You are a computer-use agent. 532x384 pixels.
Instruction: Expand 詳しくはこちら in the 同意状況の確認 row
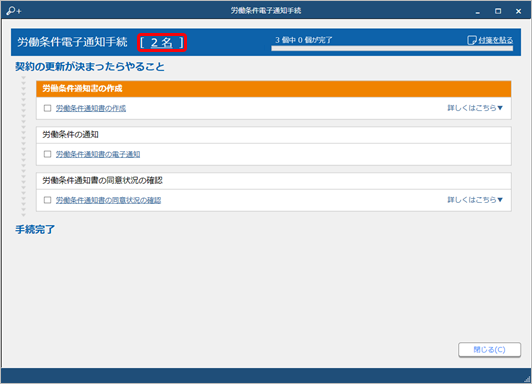pyautogui.click(x=475, y=200)
